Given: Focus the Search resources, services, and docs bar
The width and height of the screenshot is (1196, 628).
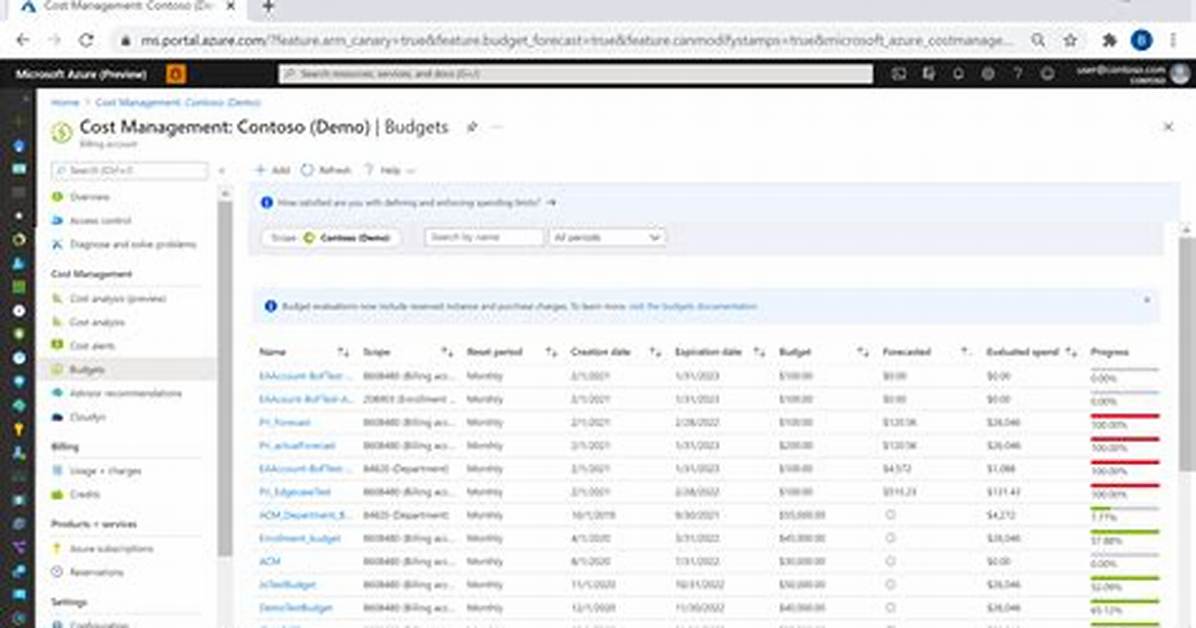Looking at the screenshot, I should (576, 74).
